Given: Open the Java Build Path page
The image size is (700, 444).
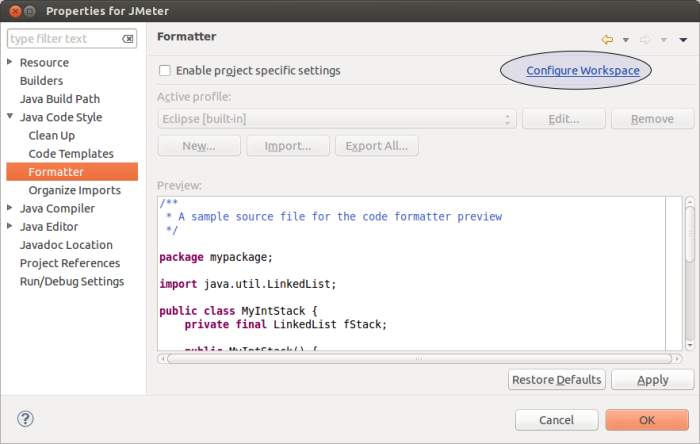Looking at the screenshot, I should [x=60, y=99].
